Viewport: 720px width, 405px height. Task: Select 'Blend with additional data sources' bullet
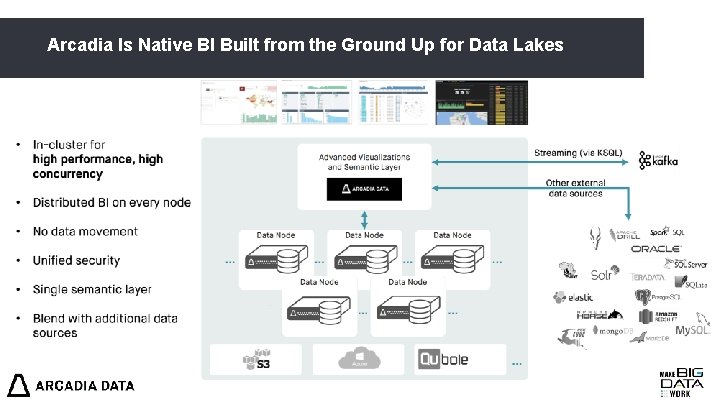pyautogui.click(x=105, y=326)
